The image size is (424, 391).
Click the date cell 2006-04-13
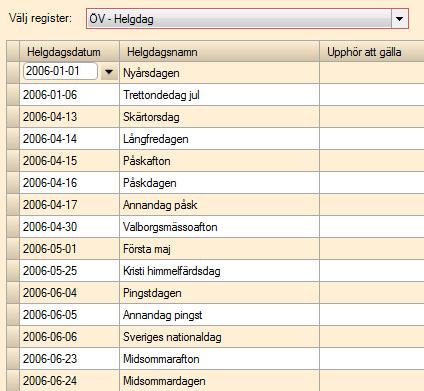[69, 117]
